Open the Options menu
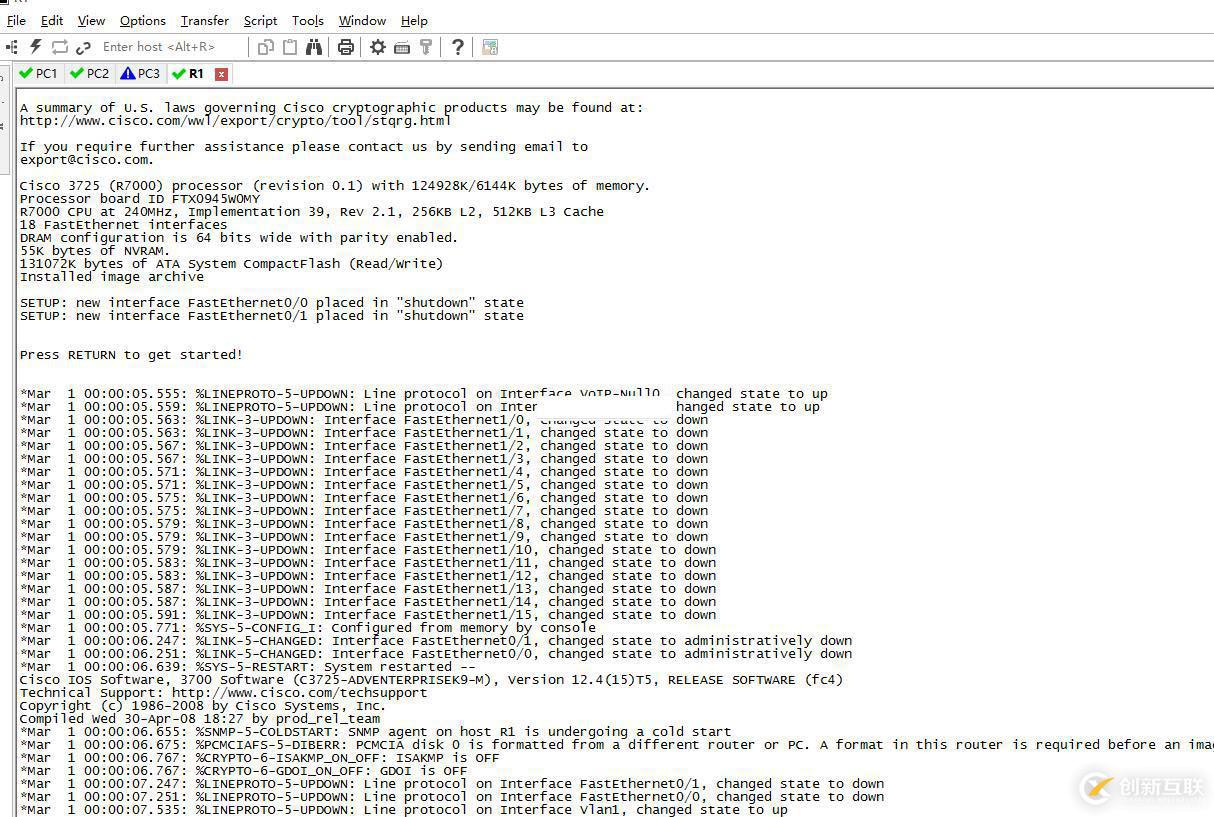The height and width of the screenshot is (817, 1214). point(143,20)
